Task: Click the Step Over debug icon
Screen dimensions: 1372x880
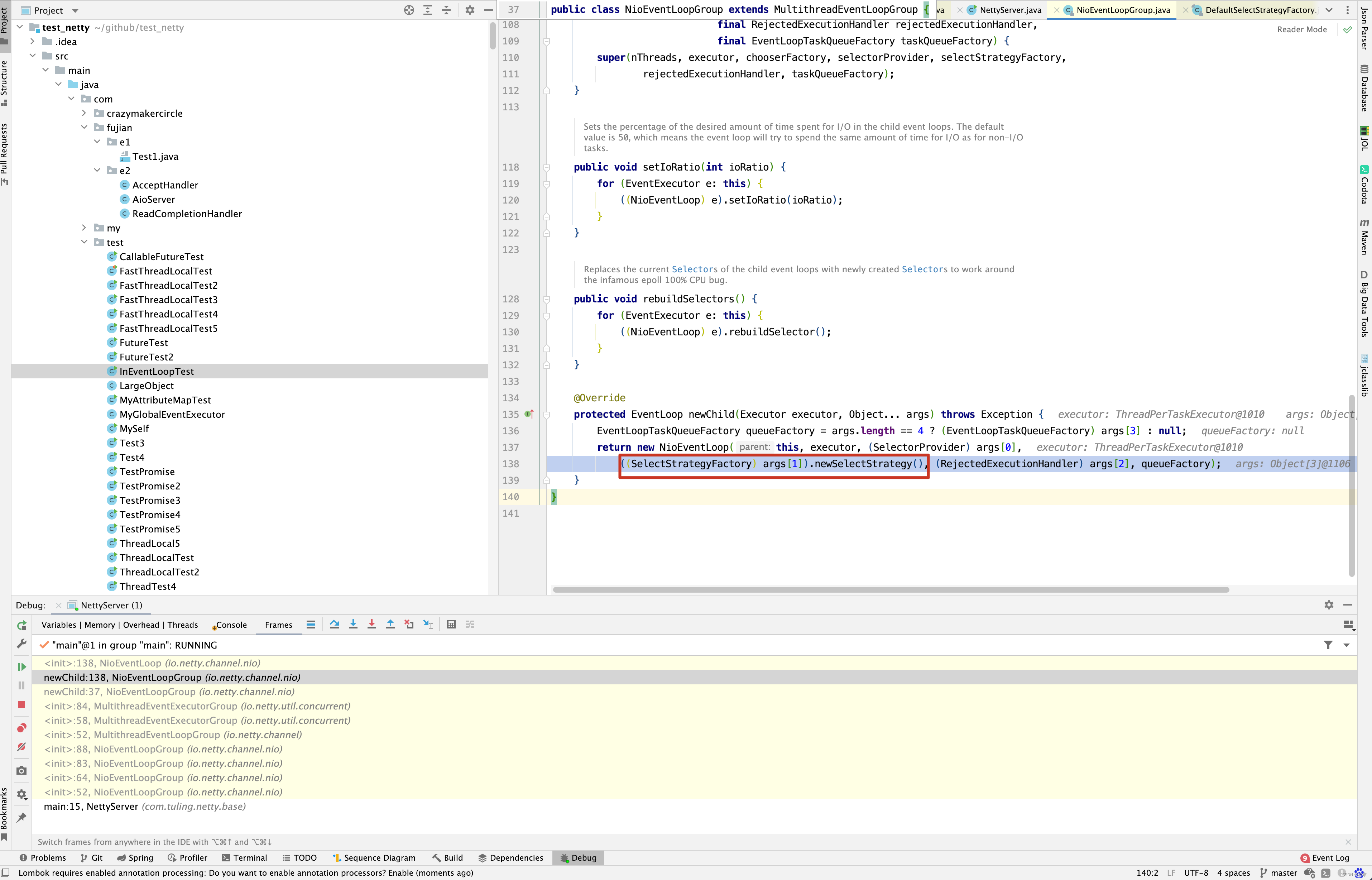Action: click(334, 625)
